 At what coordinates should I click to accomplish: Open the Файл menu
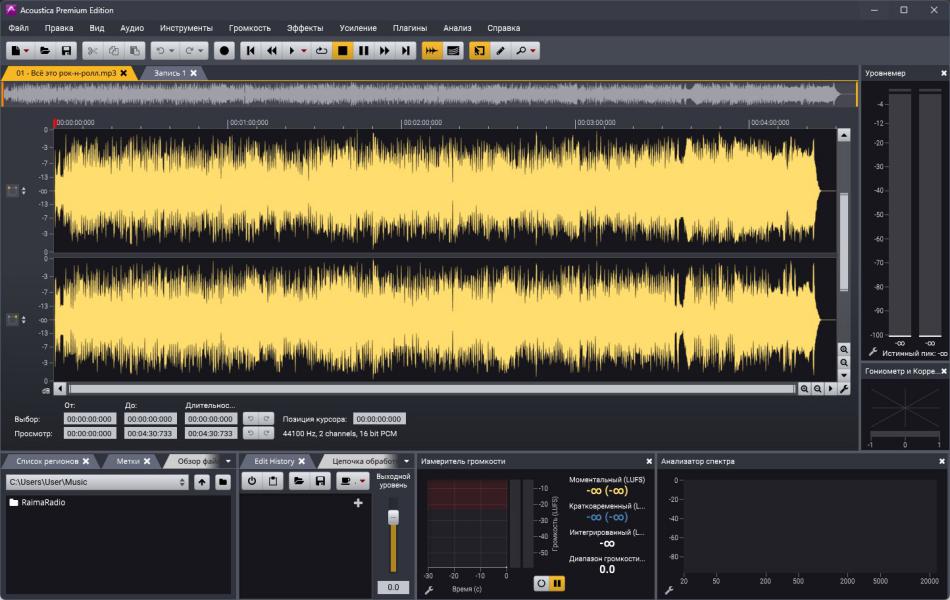[x=19, y=28]
